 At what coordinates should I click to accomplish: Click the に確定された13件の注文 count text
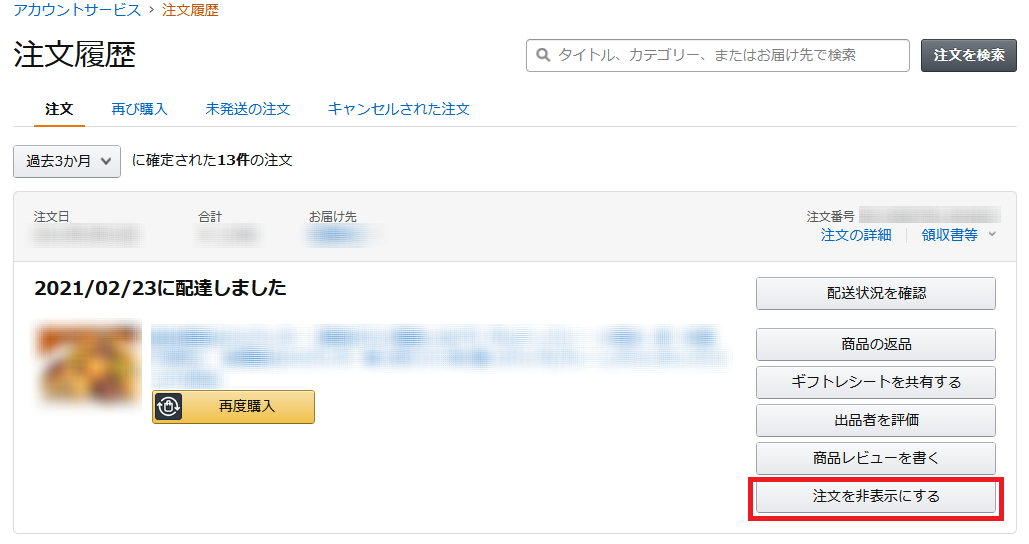(212, 161)
